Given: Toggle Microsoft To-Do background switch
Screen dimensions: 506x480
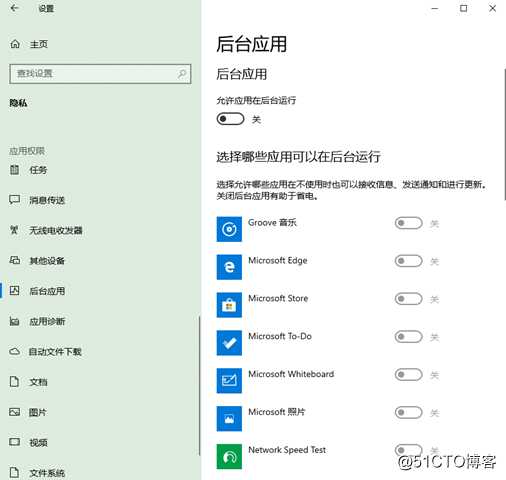Looking at the screenshot, I should 408,337.
